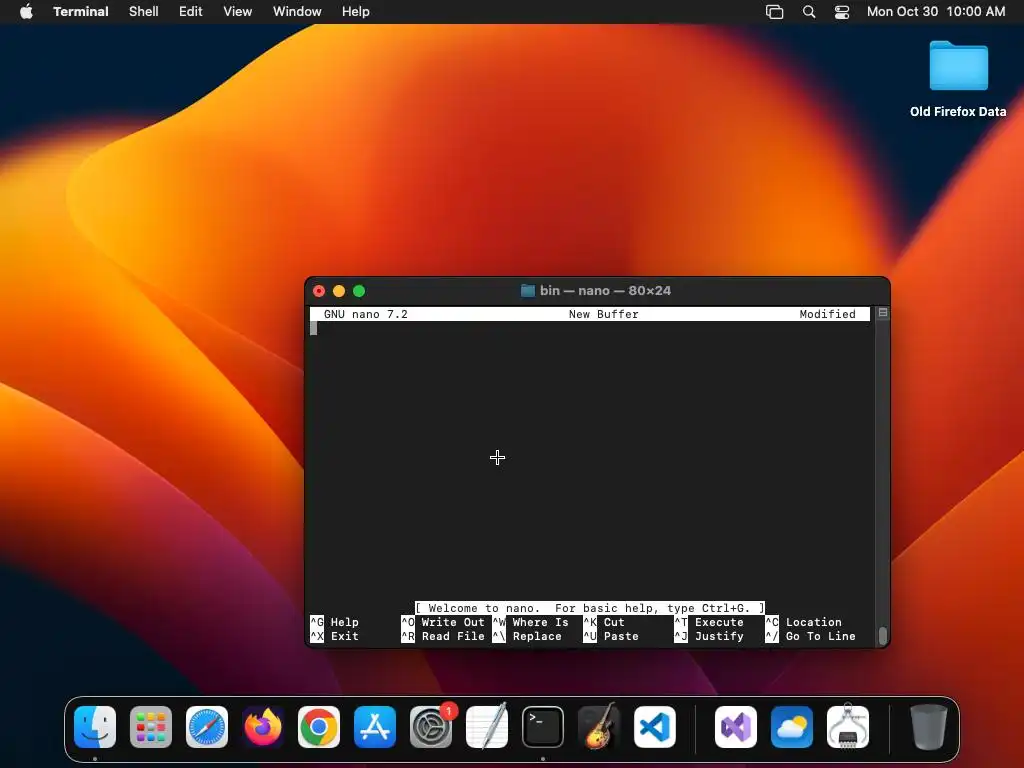Click the ^R Read File shortcut
Viewport: 1024px width, 768px height.
click(443, 636)
